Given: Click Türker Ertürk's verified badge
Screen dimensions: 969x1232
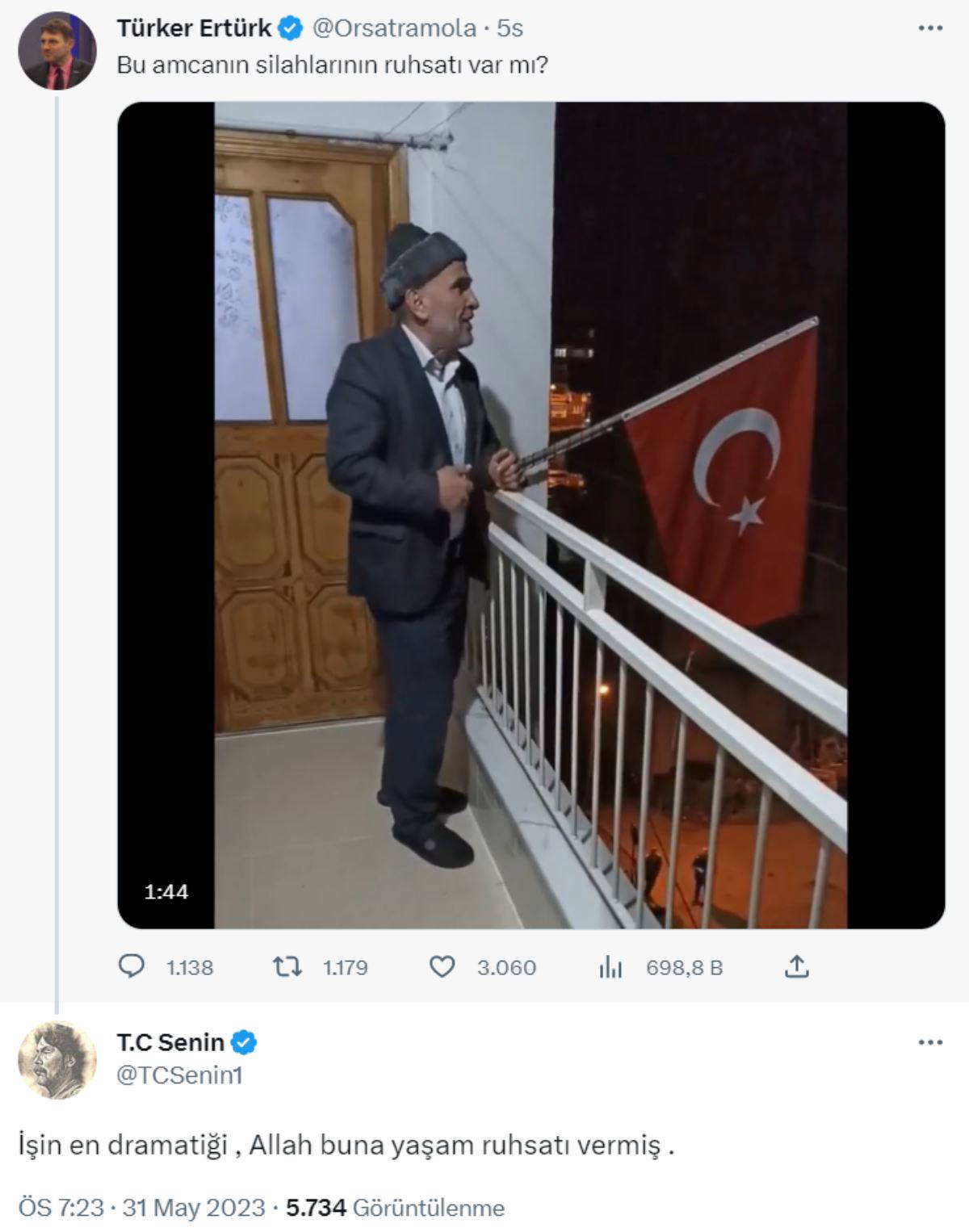Looking at the screenshot, I should point(291,29).
